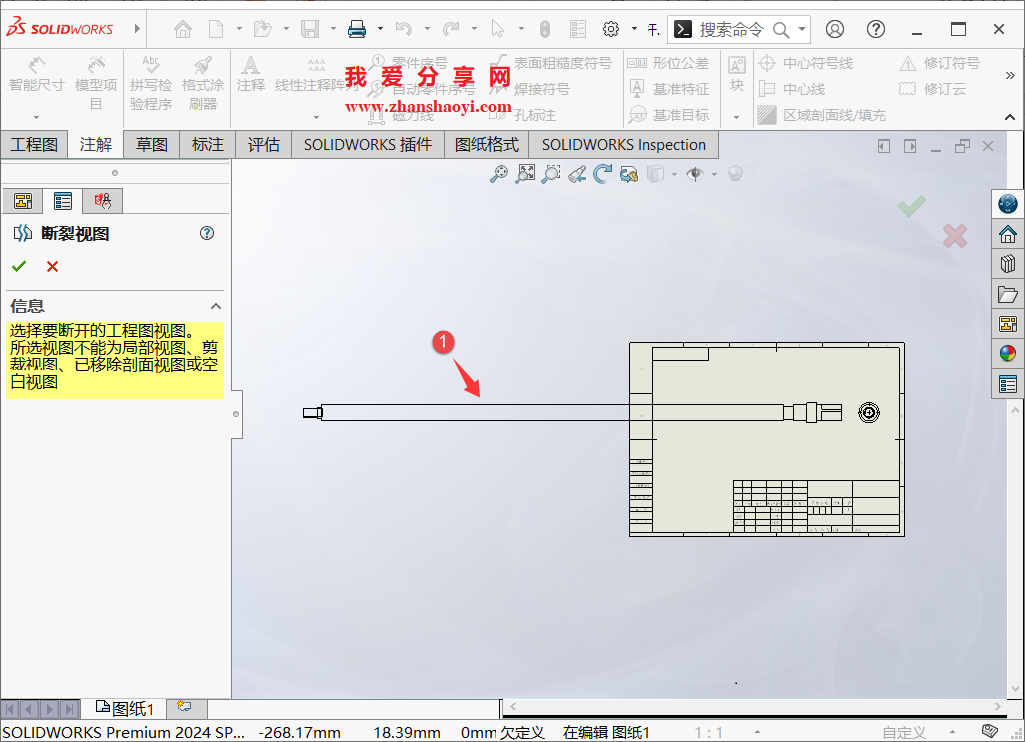Switch to the 草图 ribbon tab

(150, 144)
